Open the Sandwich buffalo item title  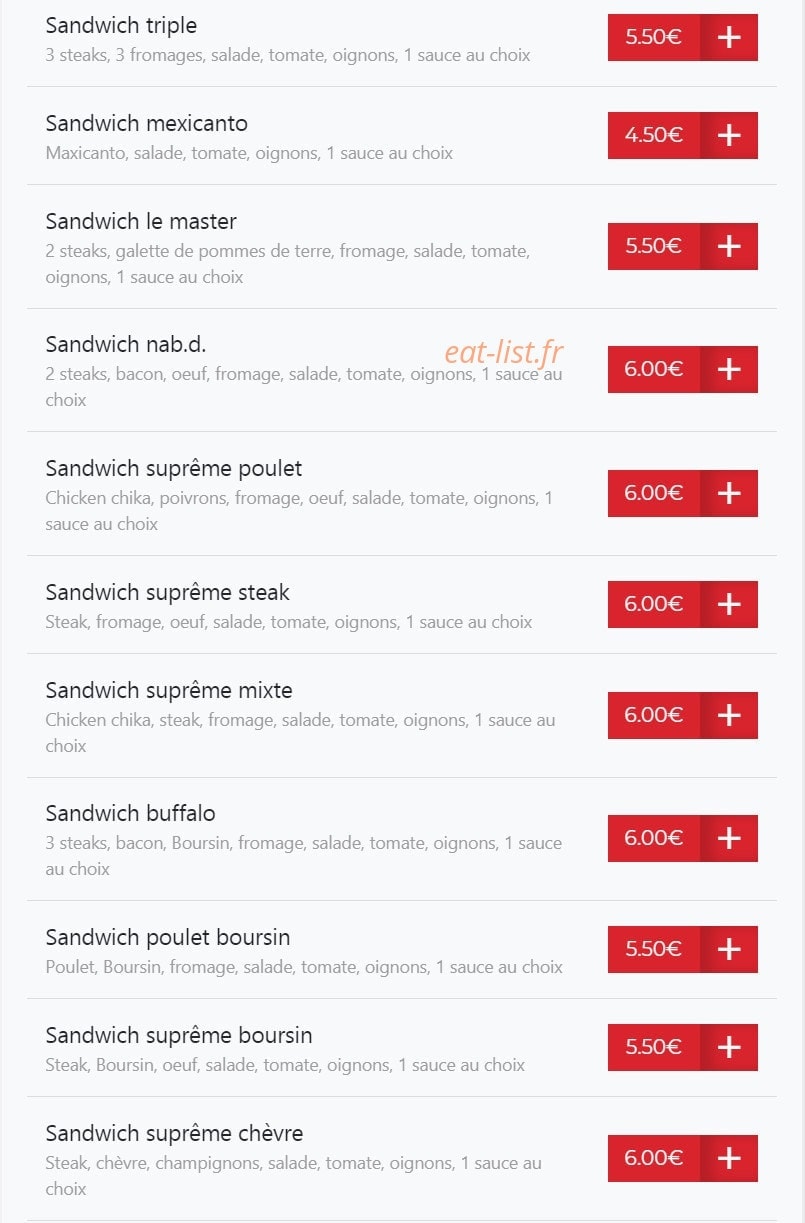coord(130,813)
